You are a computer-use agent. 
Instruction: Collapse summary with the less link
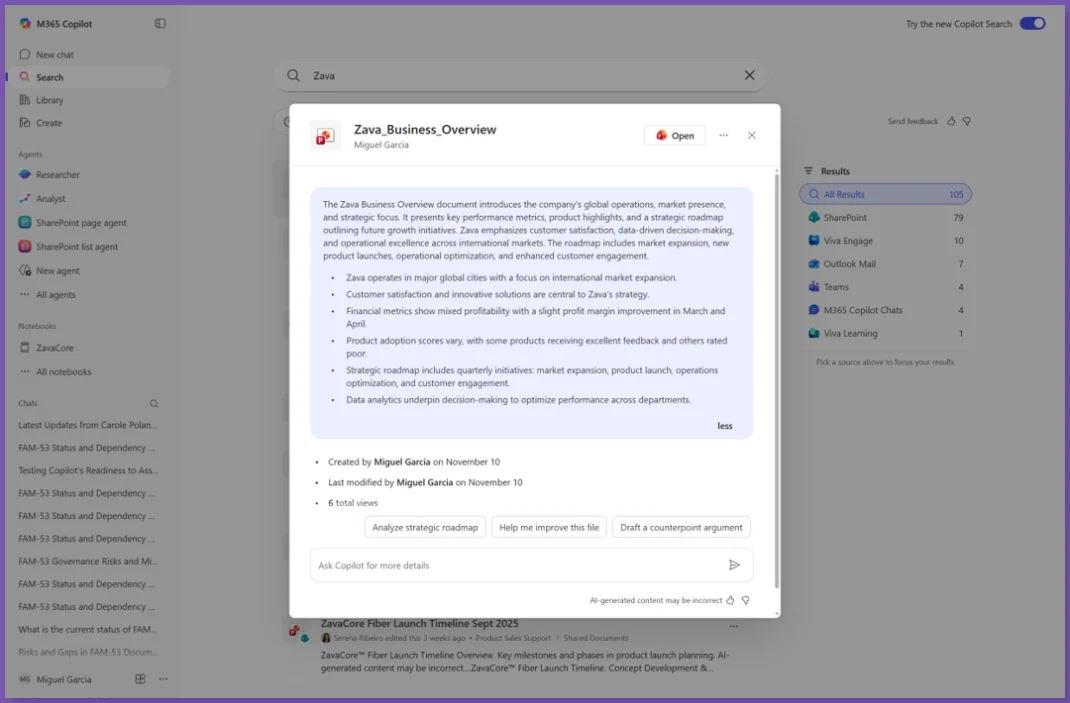pyautogui.click(x=724, y=426)
